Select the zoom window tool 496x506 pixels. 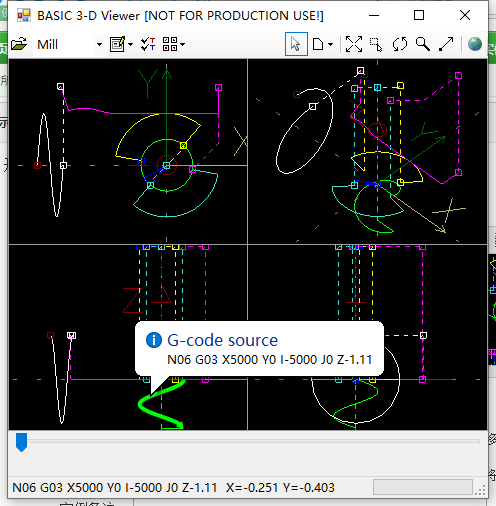(376, 44)
